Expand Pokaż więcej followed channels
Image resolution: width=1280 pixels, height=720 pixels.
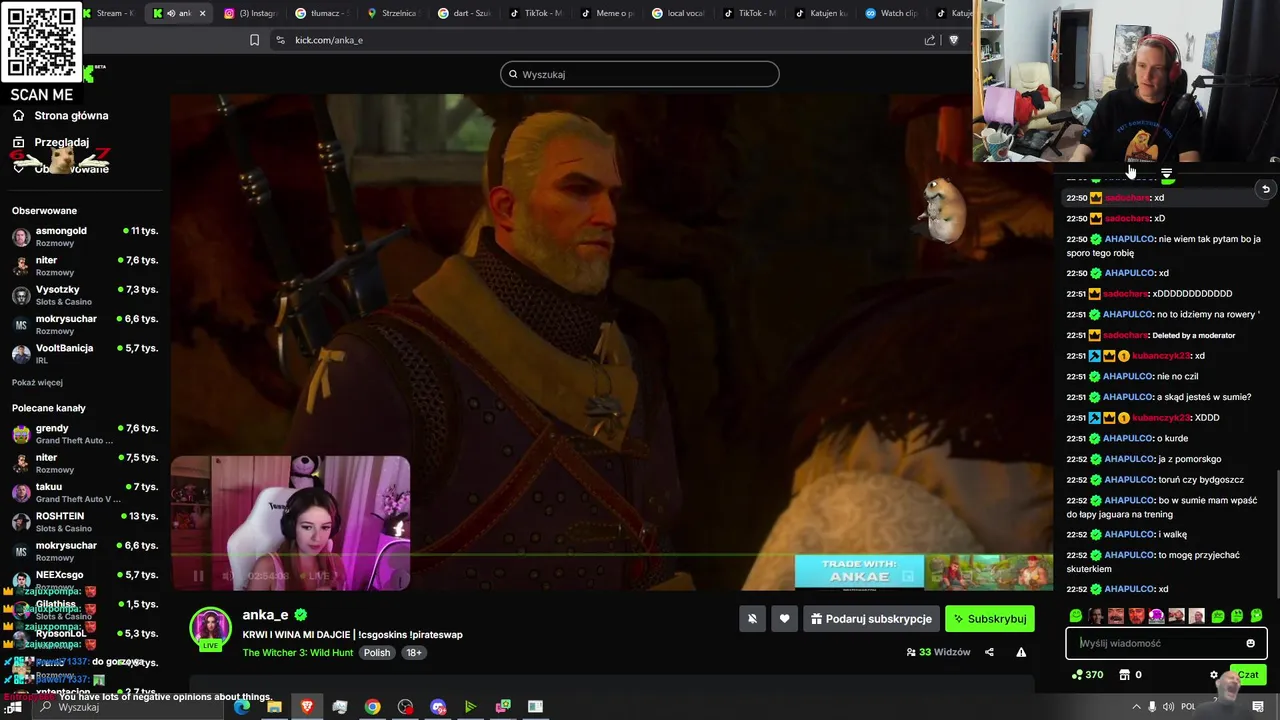(x=37, y=382)
